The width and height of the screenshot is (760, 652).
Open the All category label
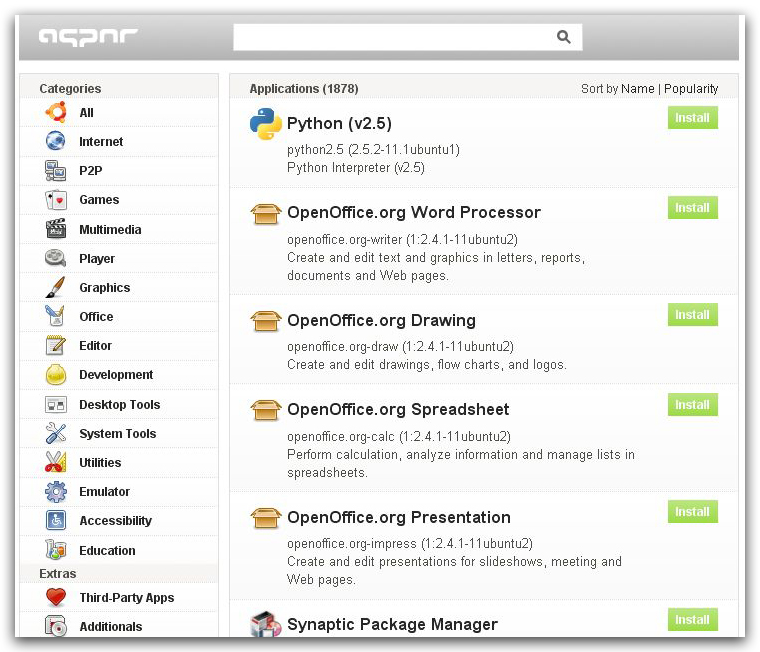point(86,113)
